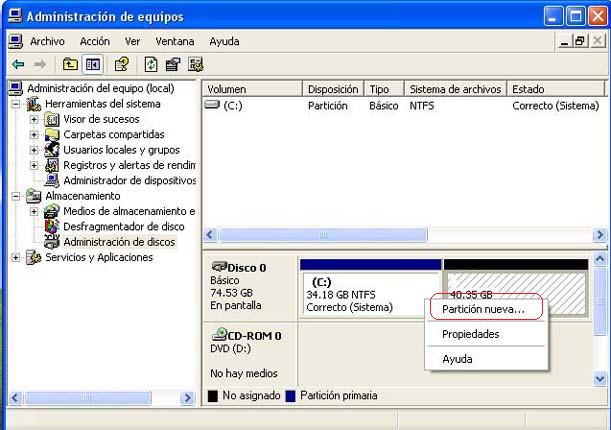The width and height of the screenshot is (611, 430).
Task: Click the menu bar computer icon
Action: [16, 41]
